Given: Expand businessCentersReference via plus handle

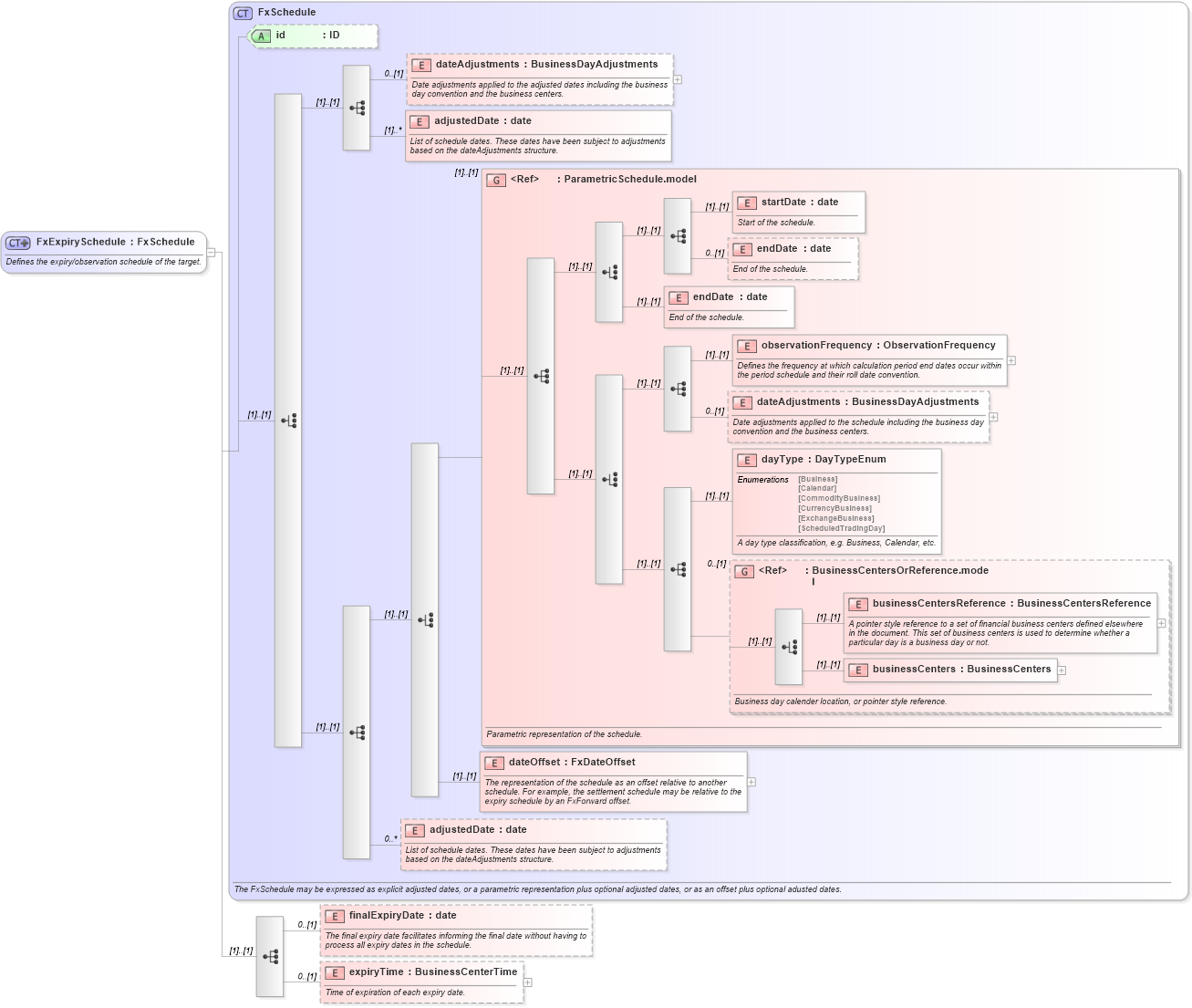Looking at the screenshot, I should pyautogui.click(x=1160, y=622).
